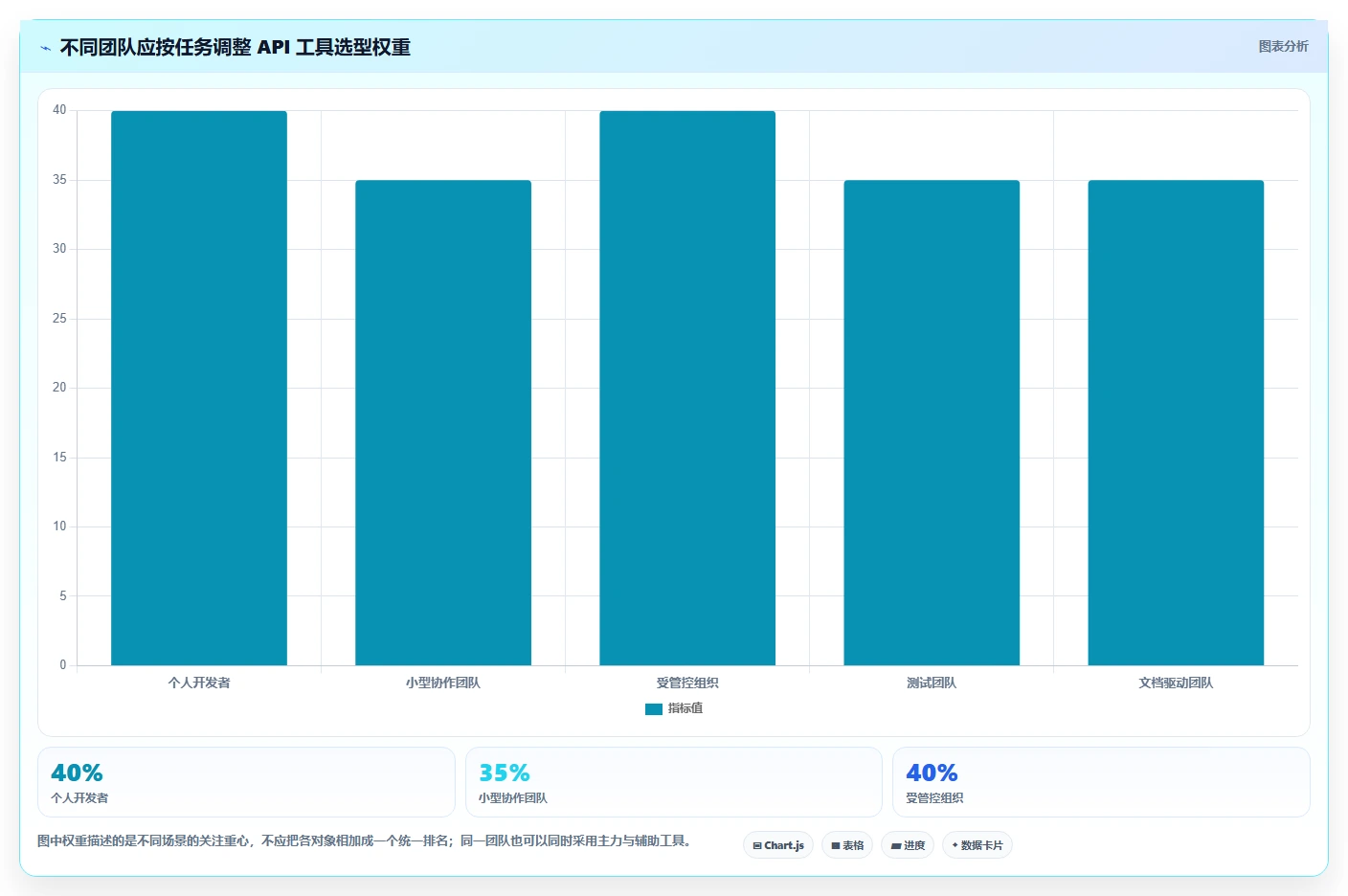Click the lightning icon beside the chart title

click(x=45, y=48)
